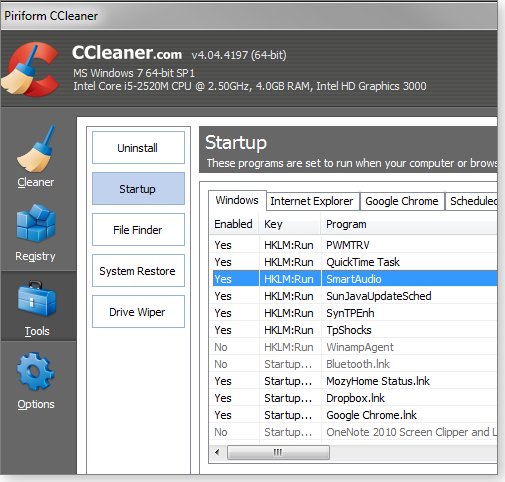Switch to the Internet Explorer tab
The height and width of the screenshot is (482, 505).
pyautogui.click(x=312, y=201)
